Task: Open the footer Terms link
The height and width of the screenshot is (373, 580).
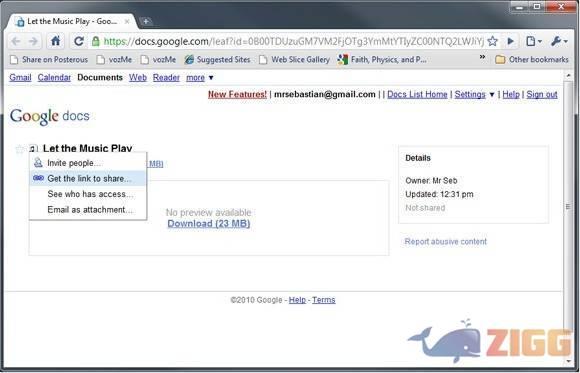Action: click(324, 300)
